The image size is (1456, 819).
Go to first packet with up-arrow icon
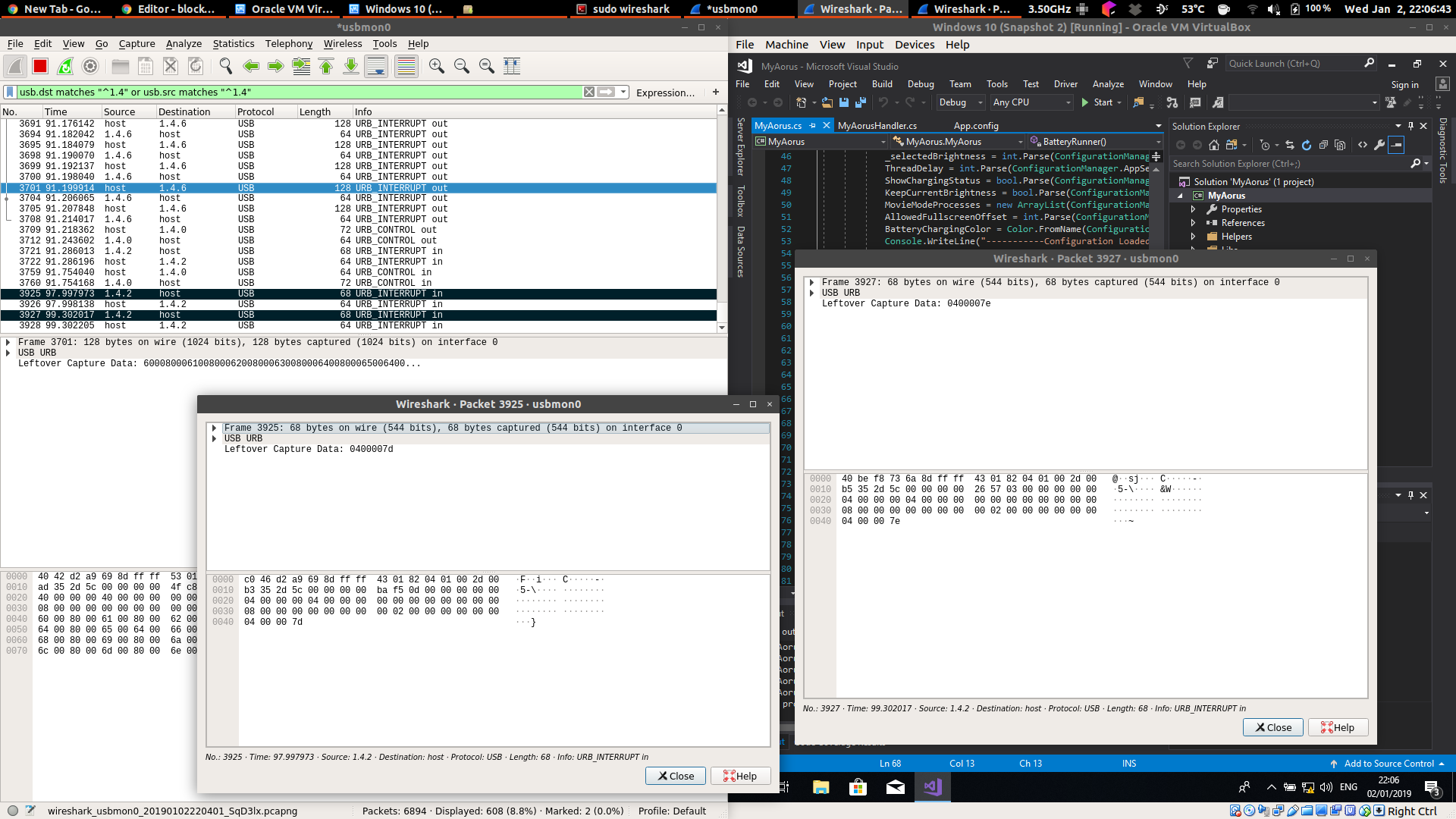(326, 66)
